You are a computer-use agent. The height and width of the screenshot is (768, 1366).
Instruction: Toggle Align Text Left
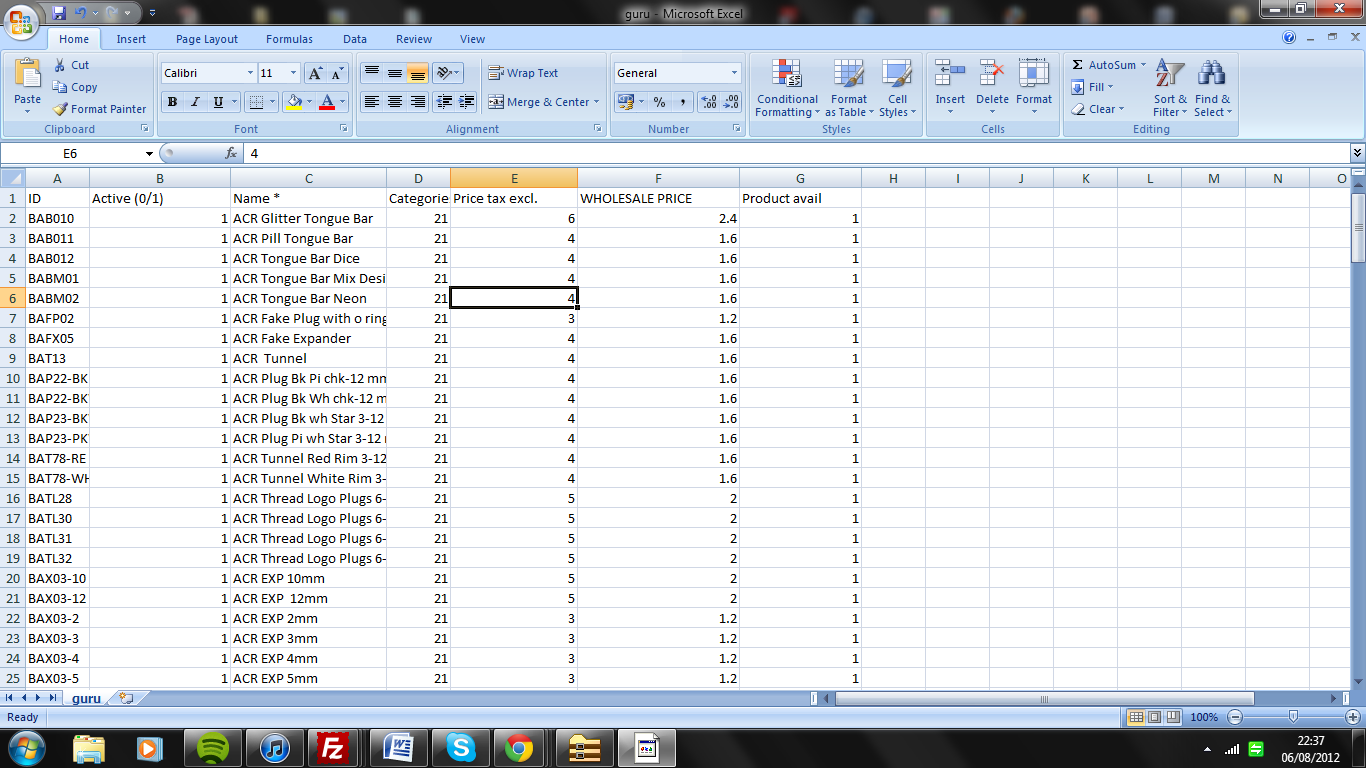coord(371,102)
